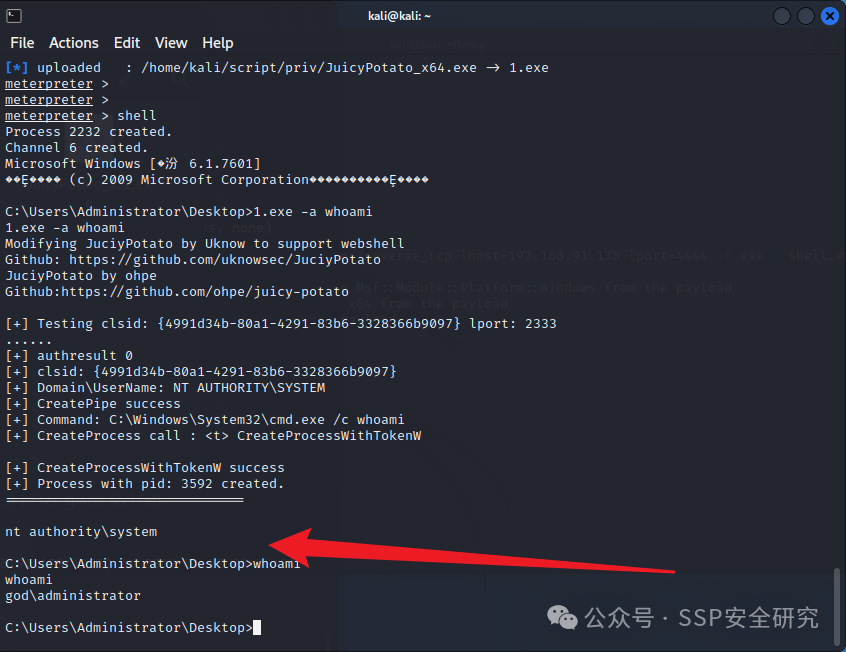
Task: Click the '[+] authresult 0' line
Action: tap(69, 356)
